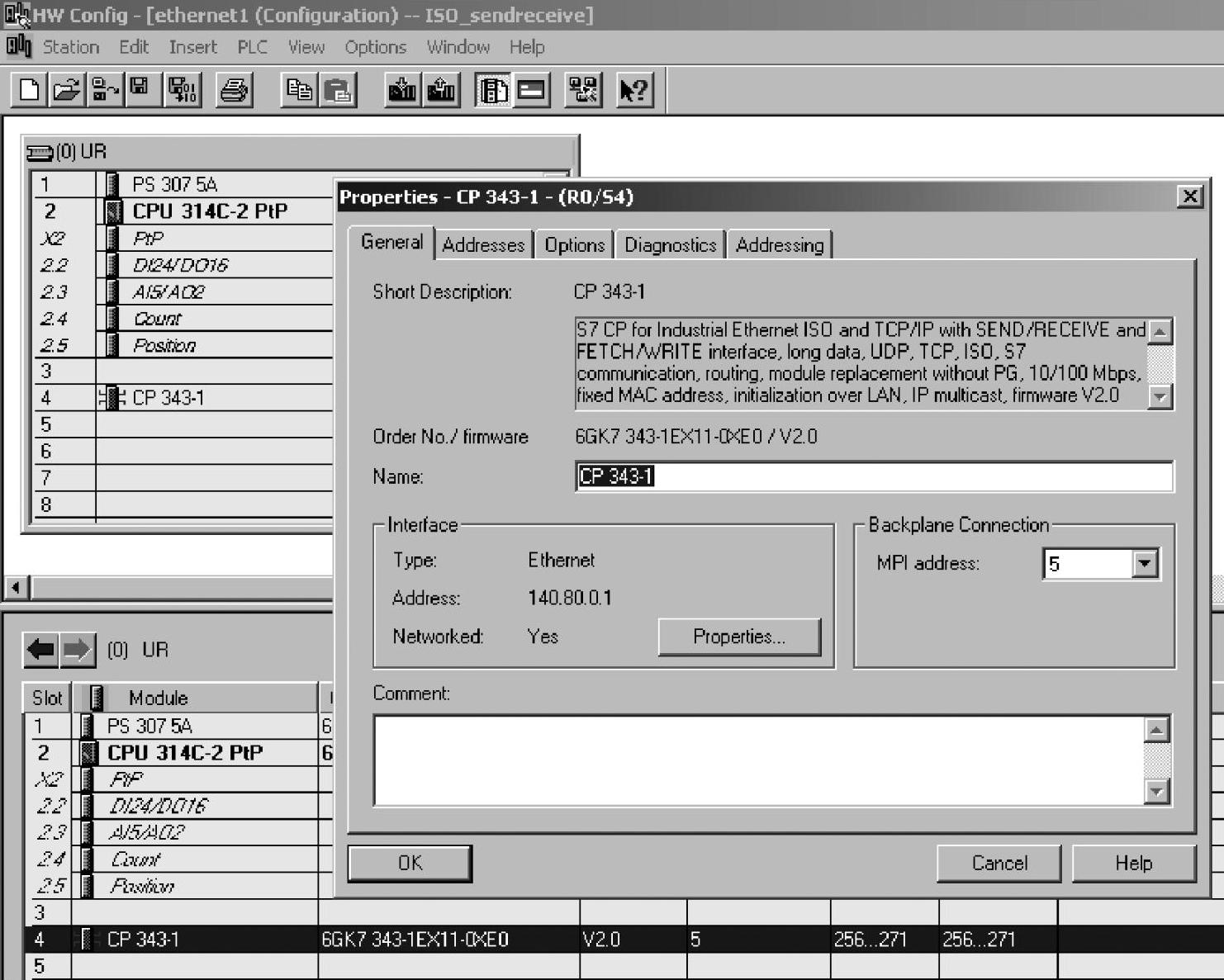The image size is (1224, 980).
Task: Click the dialog's Help button
Action: pyautogui.click(x=1133, y=863)
